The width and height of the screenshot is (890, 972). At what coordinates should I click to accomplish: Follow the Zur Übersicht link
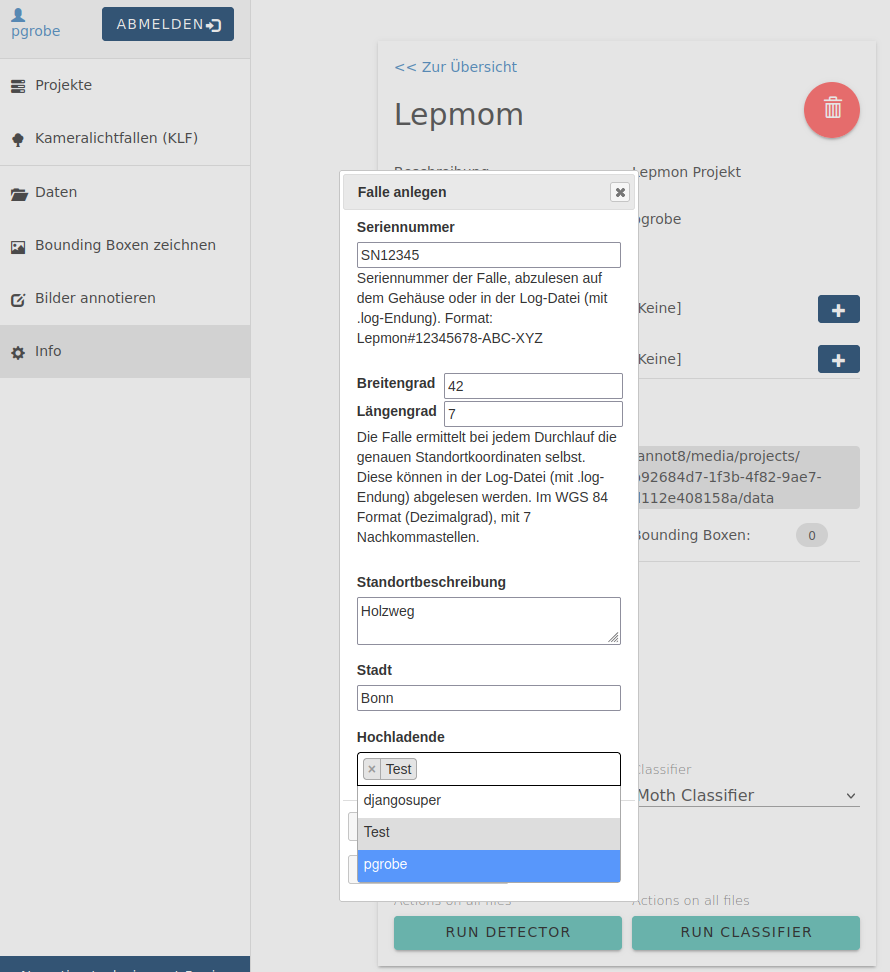pyautogui.click(x=456, y=67)
